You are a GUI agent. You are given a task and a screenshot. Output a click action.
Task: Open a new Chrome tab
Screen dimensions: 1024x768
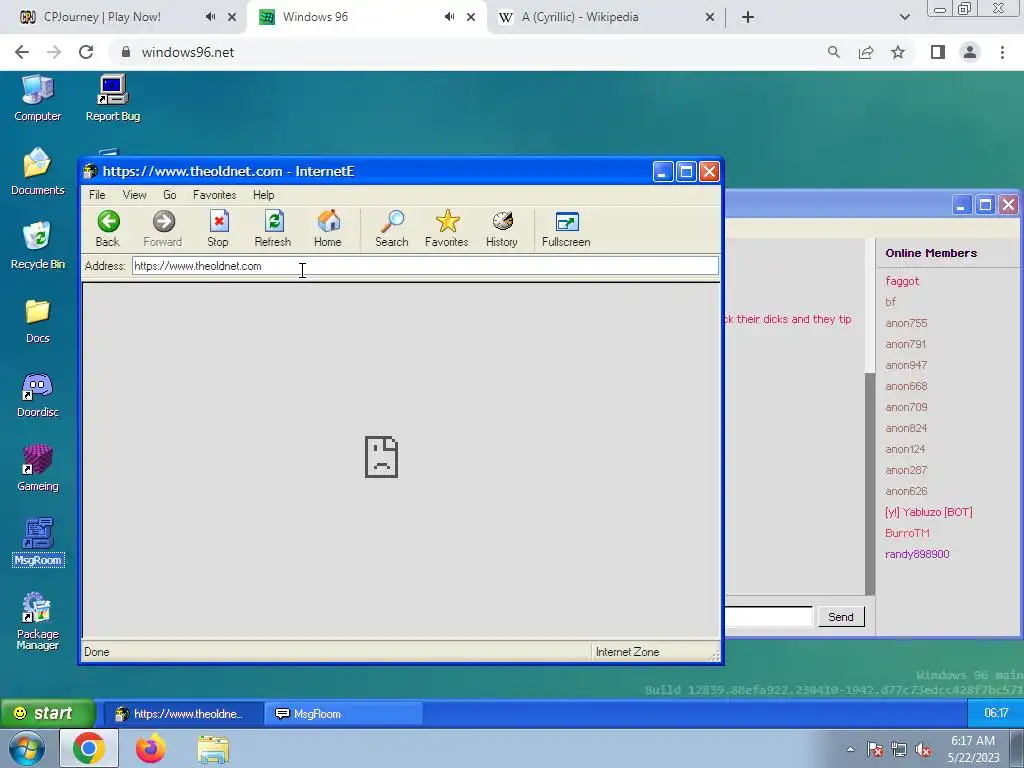tap(748, 17)
